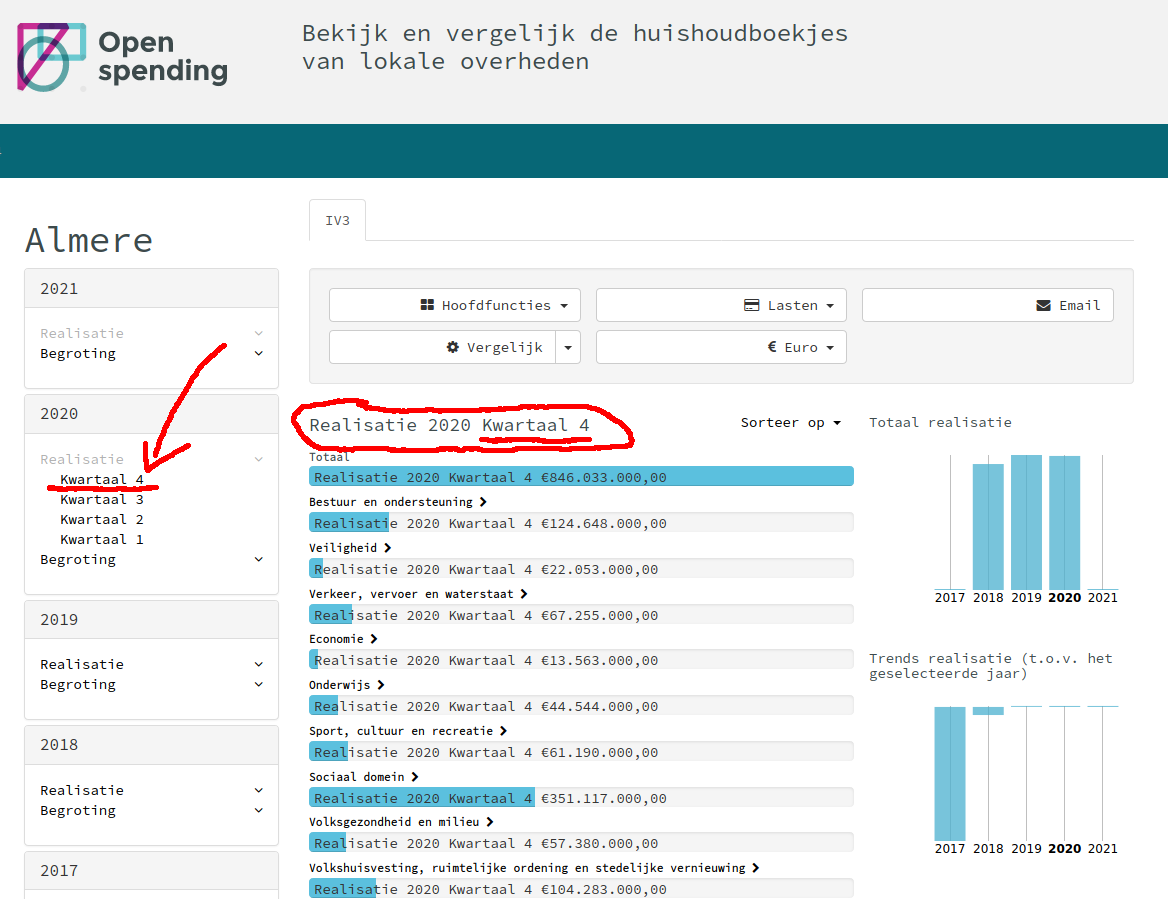The width and height of the screenshot is (1168, 899).
Task: Select Kwartaal 2 under 2020 Realisatie
Action: tap(101, 519)
